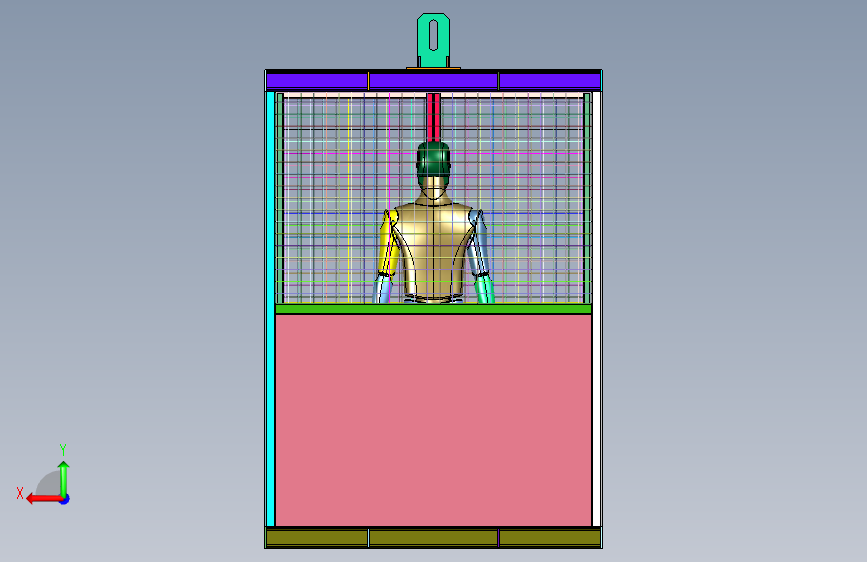This screenshot has width=867, height=562.
Task: Select the red vertical rod above the mannequin
Action: pos(434,117)
